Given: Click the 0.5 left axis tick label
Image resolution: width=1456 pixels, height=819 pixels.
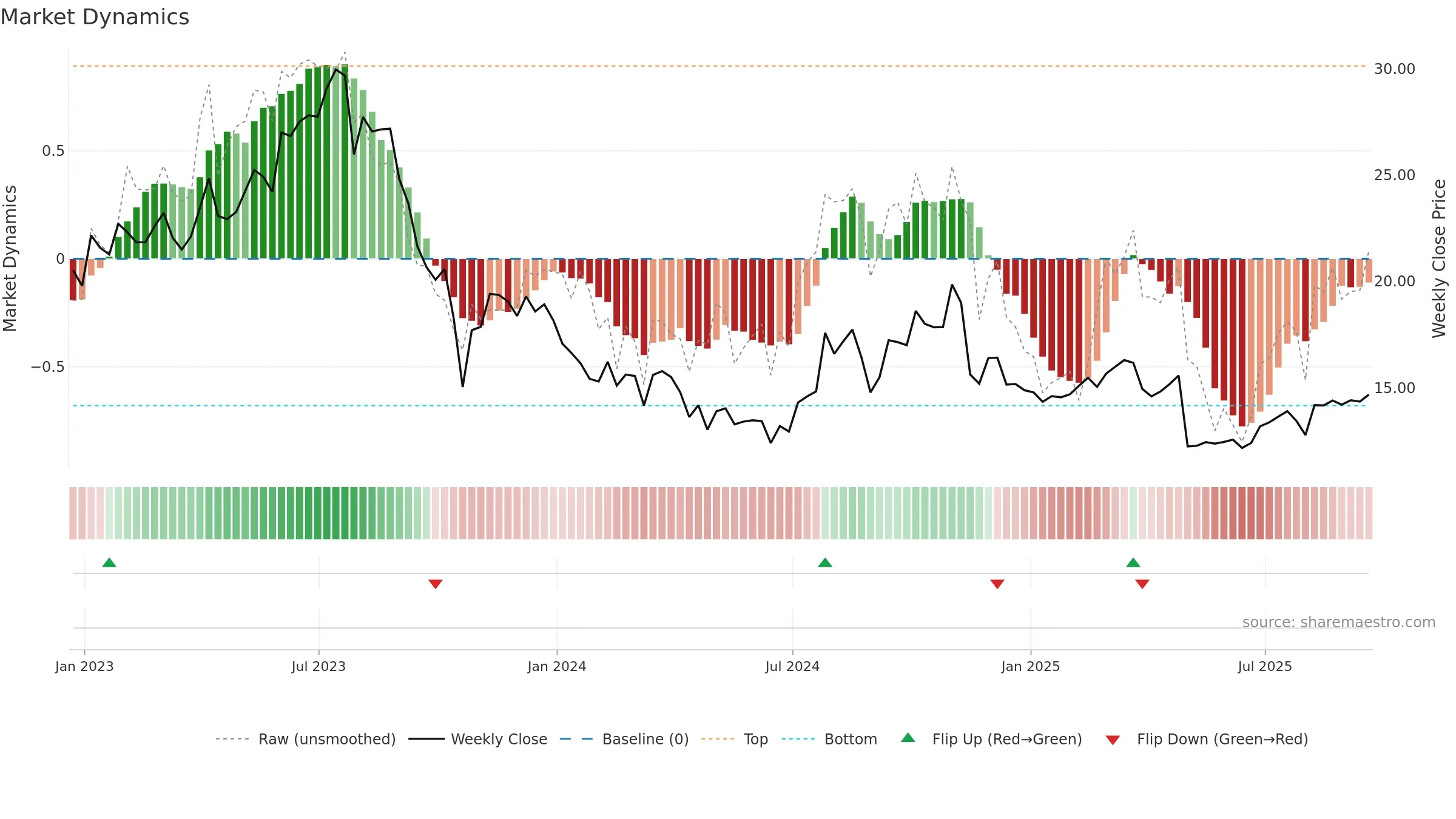Looking at the screenshot, I should 53,150.
